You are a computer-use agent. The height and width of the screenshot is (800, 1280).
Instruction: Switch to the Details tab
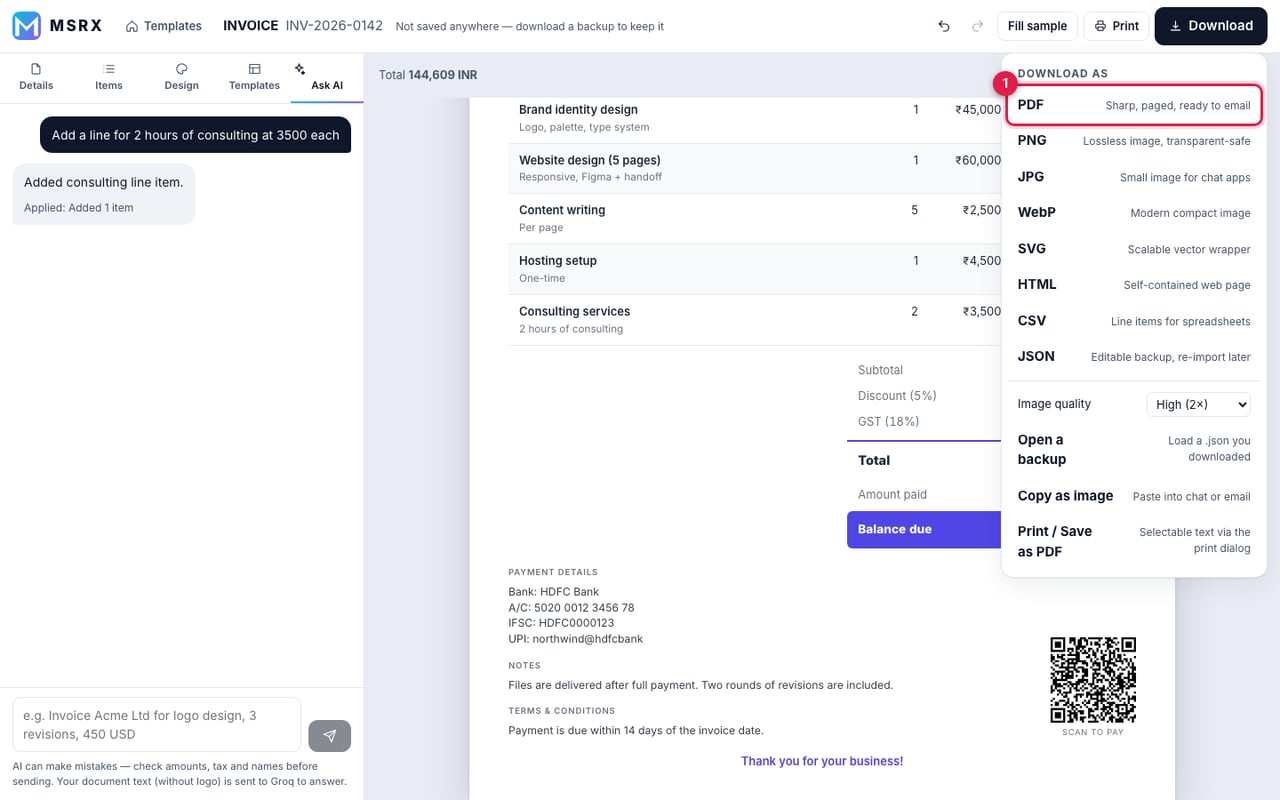click(36, 77)
